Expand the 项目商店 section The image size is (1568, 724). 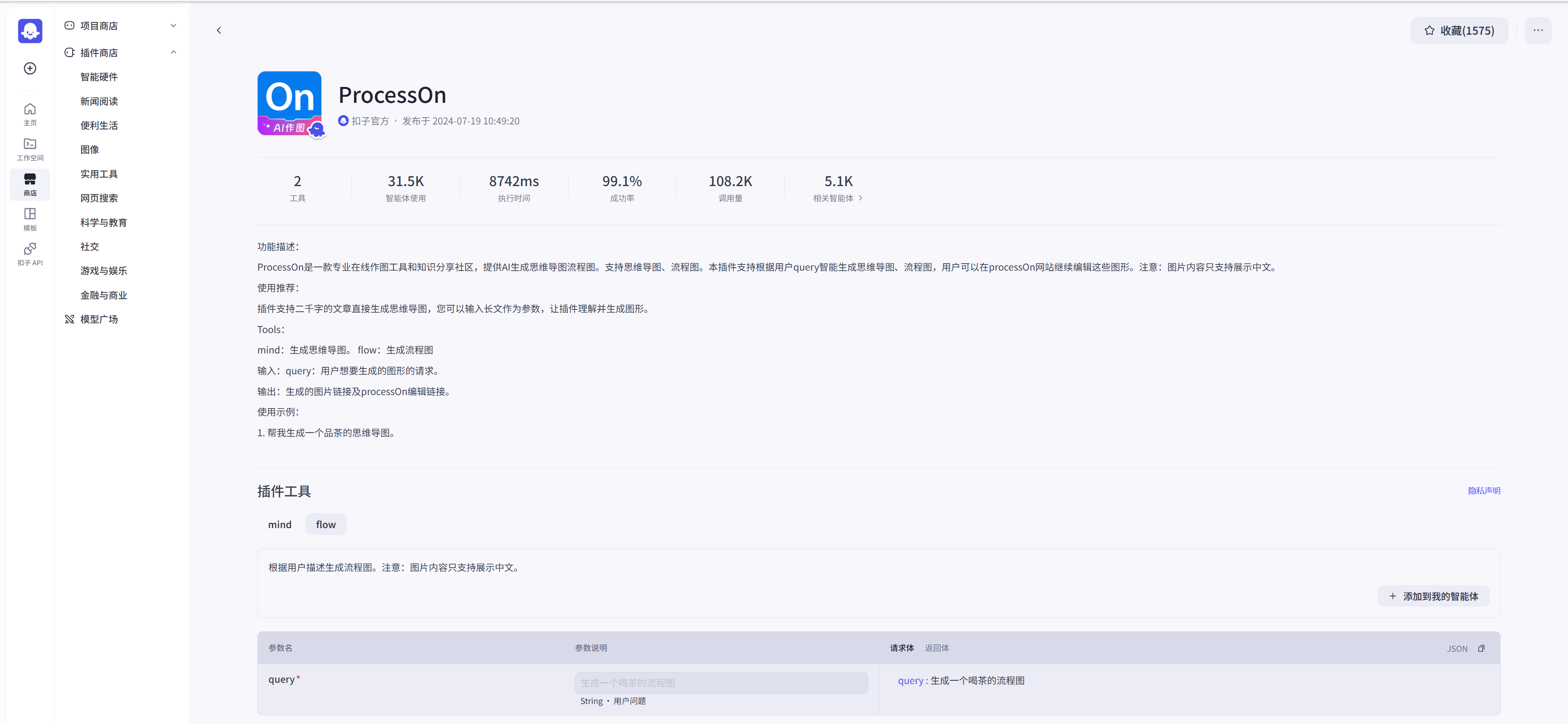tap(174, 26)
